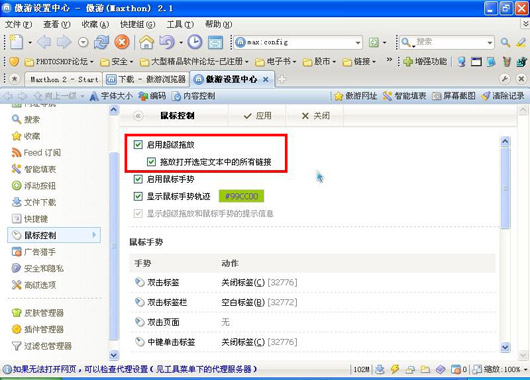Screen dimensions: 530x380
Task: Open the history clock icon
Action: 195,42
